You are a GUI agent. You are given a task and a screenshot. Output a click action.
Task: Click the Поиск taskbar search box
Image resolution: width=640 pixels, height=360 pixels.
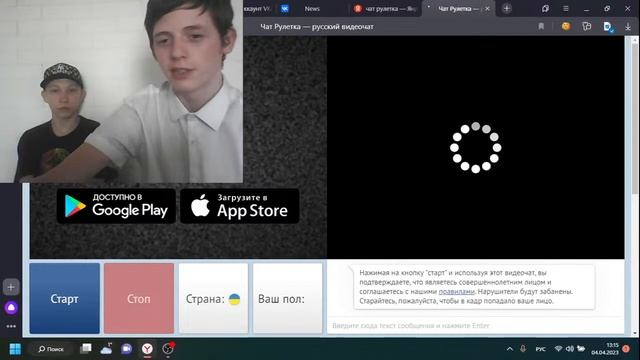click(x=51, y=349)
